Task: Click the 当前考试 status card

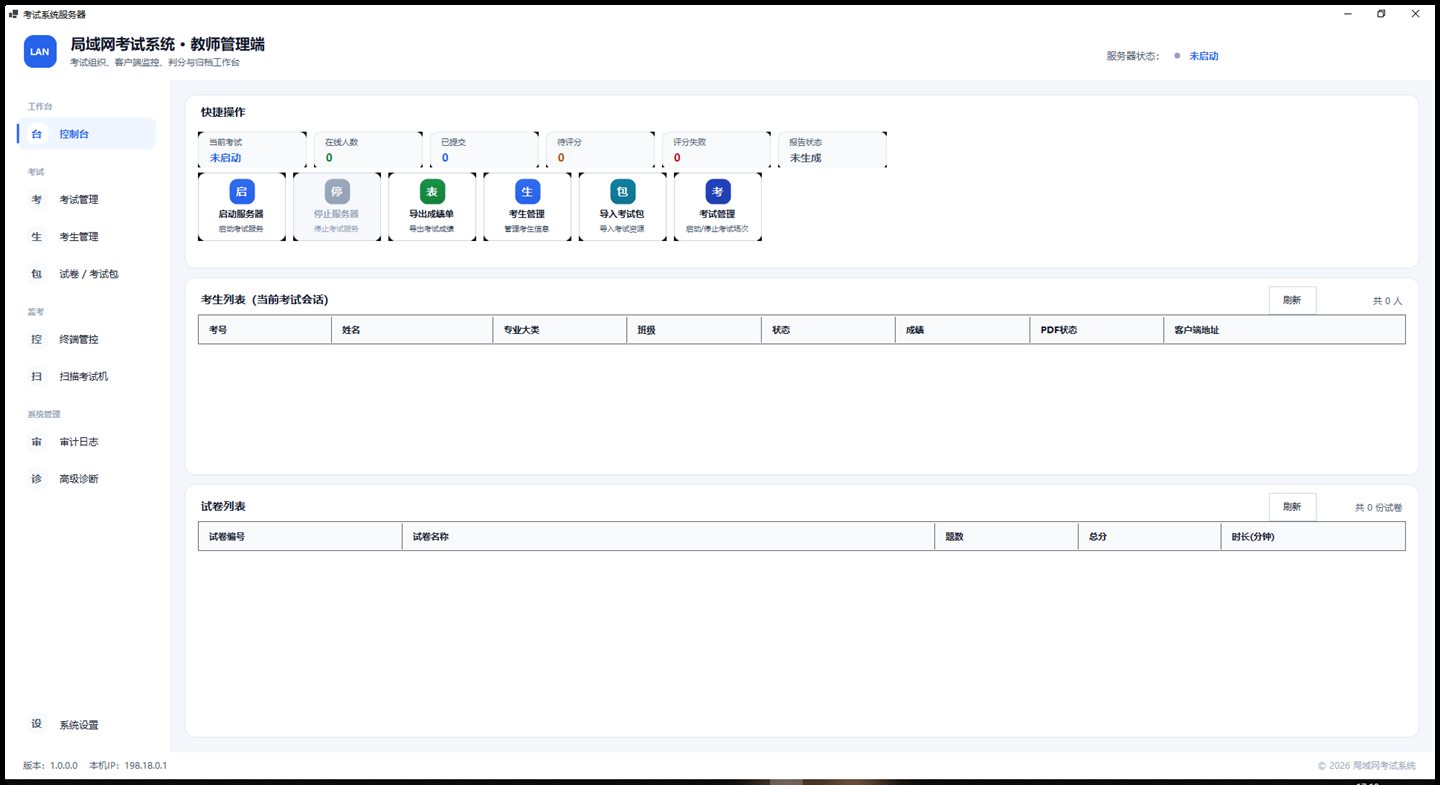Action: point(252,150)
